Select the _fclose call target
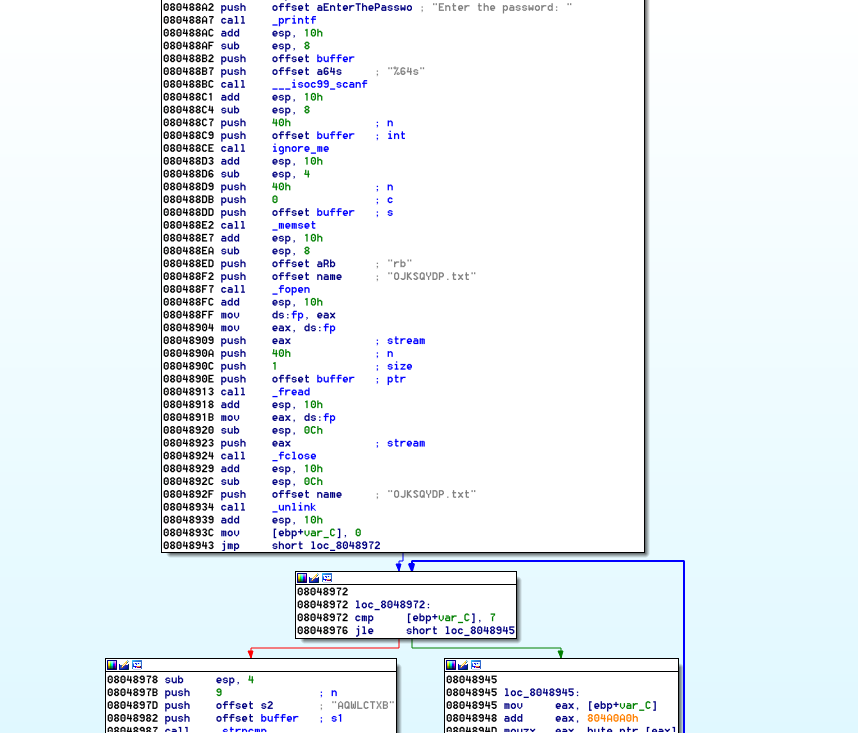 tap(294, 456)
